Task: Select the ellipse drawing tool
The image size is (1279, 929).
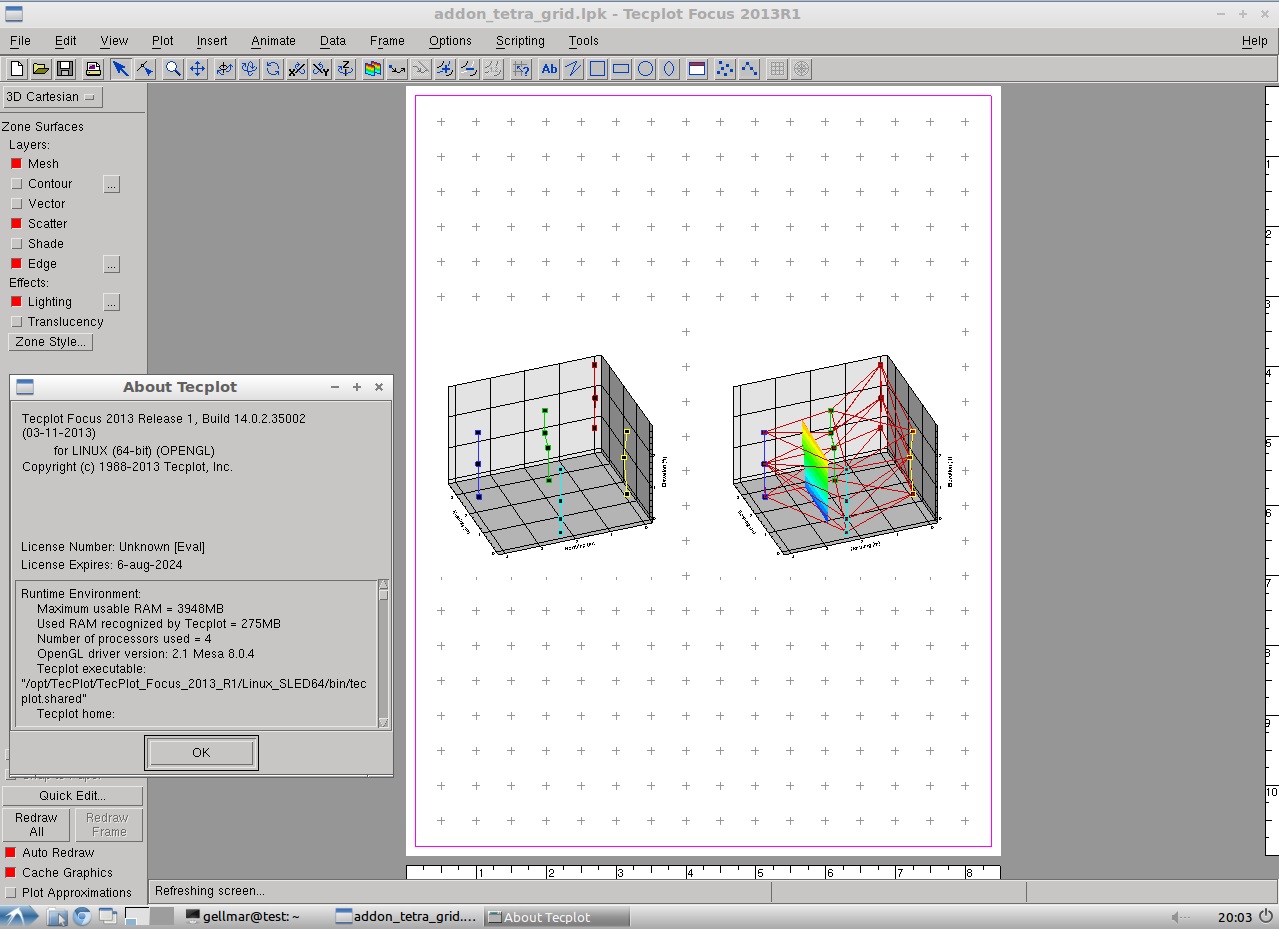Action: [670, 69]
